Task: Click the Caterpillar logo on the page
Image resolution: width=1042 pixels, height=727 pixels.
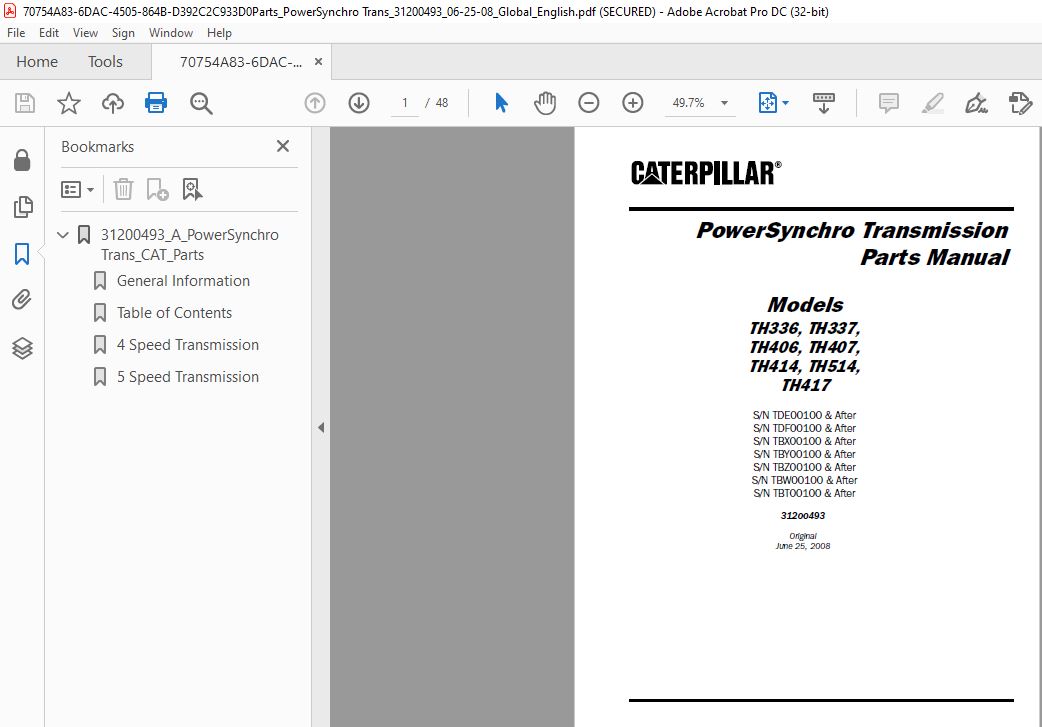Action: click(x=706, y=173)
